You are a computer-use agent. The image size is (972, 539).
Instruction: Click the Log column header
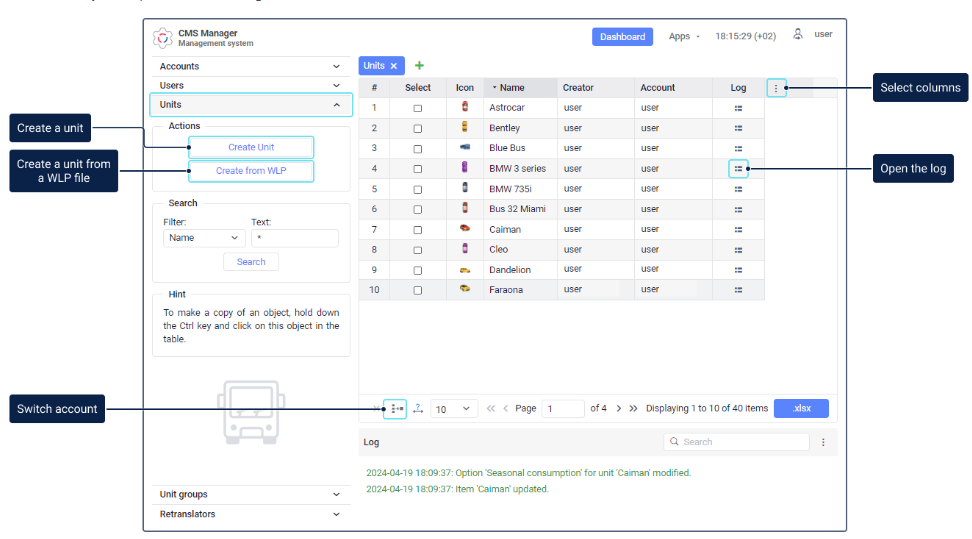[738, 88]
